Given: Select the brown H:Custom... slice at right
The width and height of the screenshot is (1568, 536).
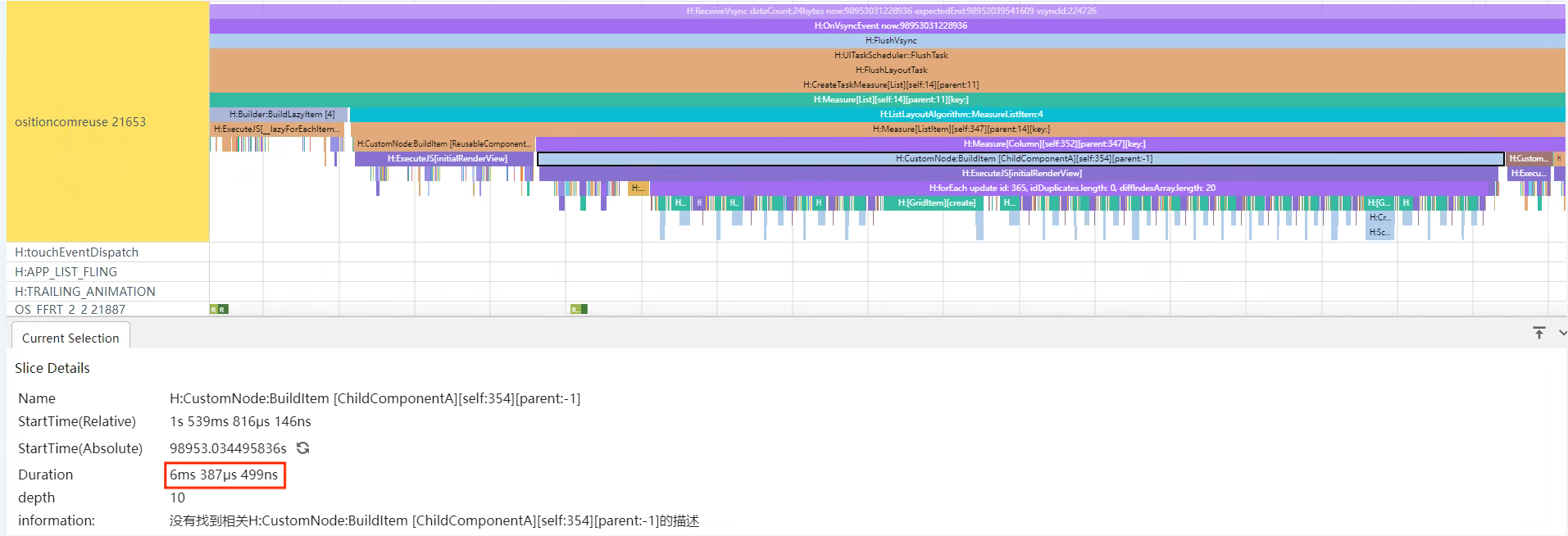Looking at the screenshot, I should point(1529,158).
